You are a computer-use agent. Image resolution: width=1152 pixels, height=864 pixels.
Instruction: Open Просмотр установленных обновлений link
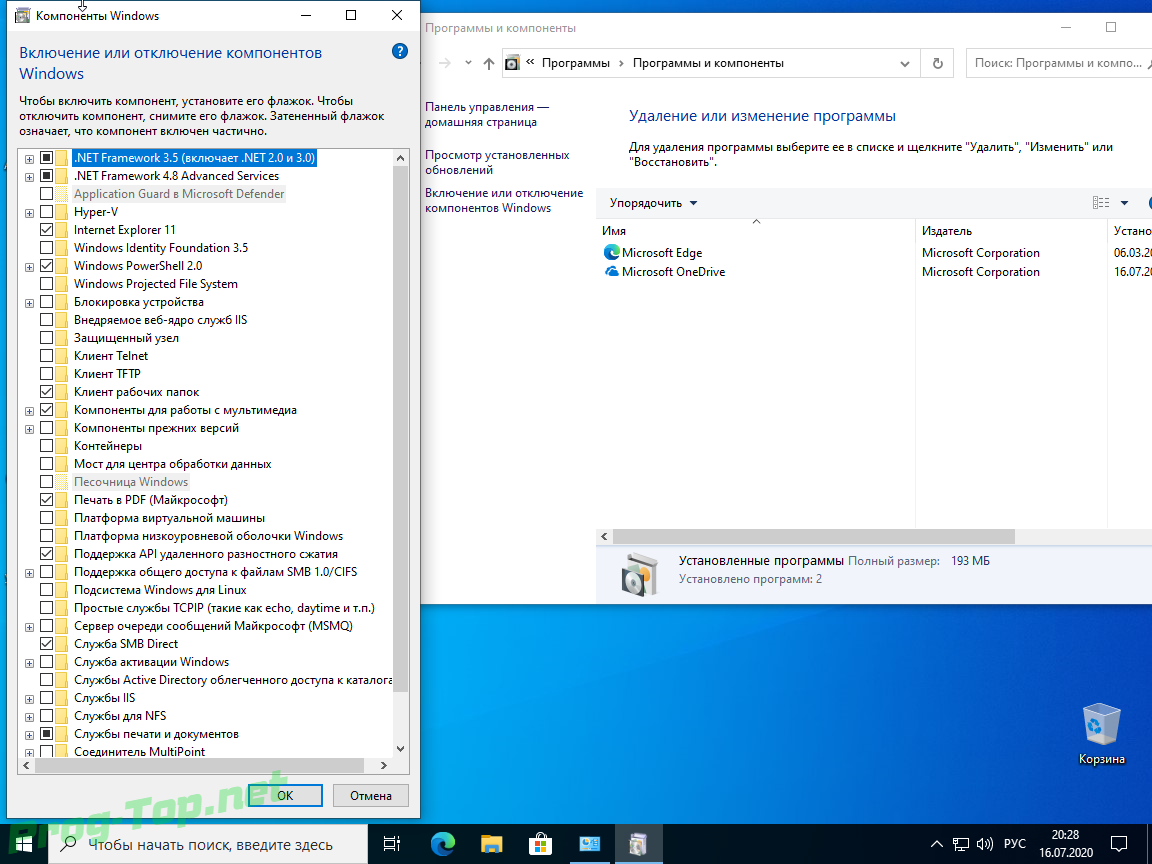(x=497, y=162)
